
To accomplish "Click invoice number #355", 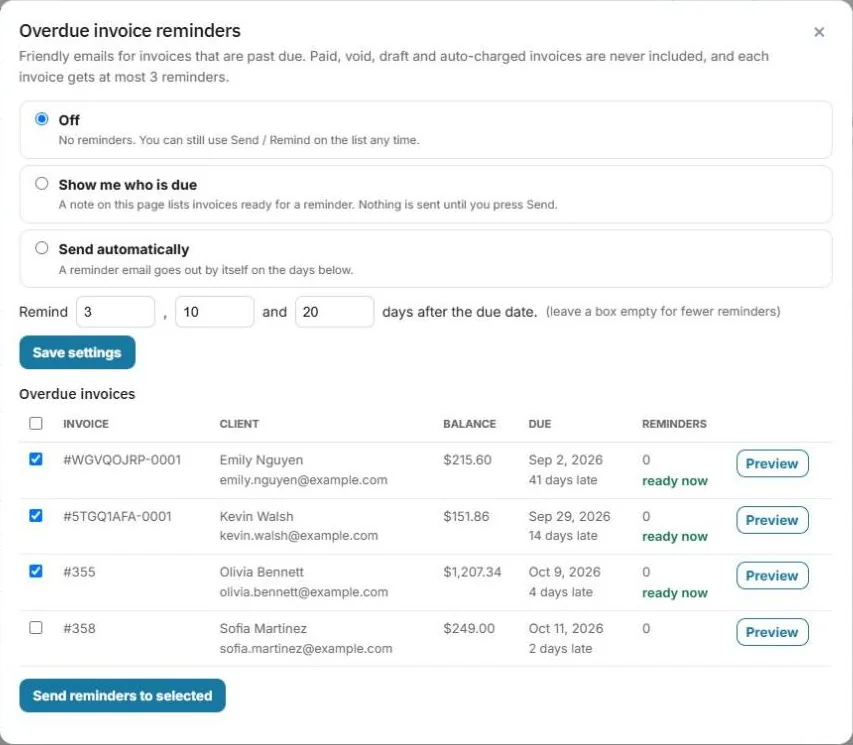I will coord(79,572).
